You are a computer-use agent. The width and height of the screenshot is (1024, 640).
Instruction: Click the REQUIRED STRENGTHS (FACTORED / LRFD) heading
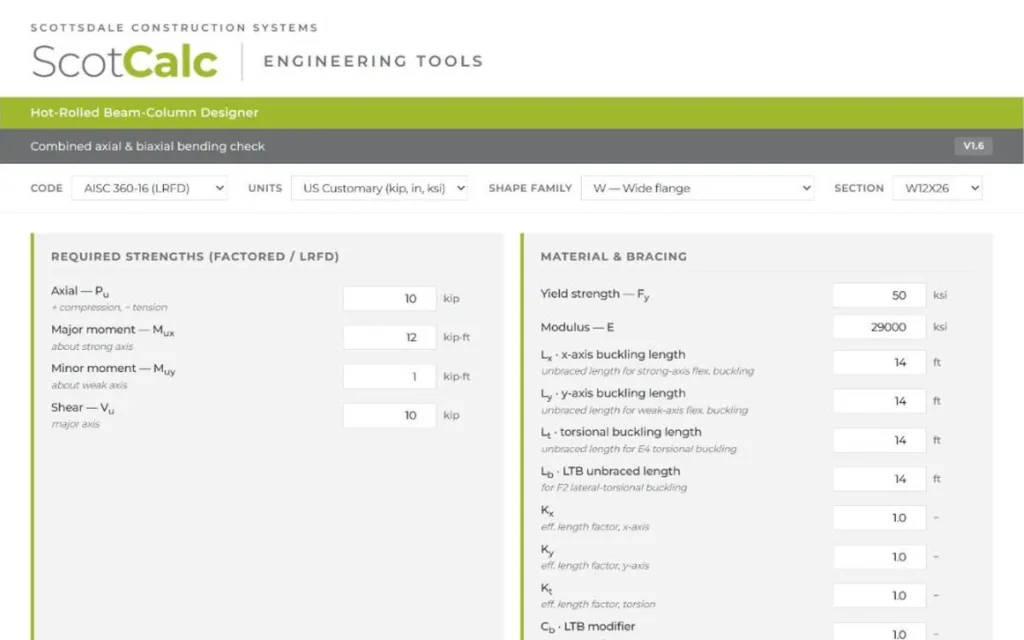(195, 257)
